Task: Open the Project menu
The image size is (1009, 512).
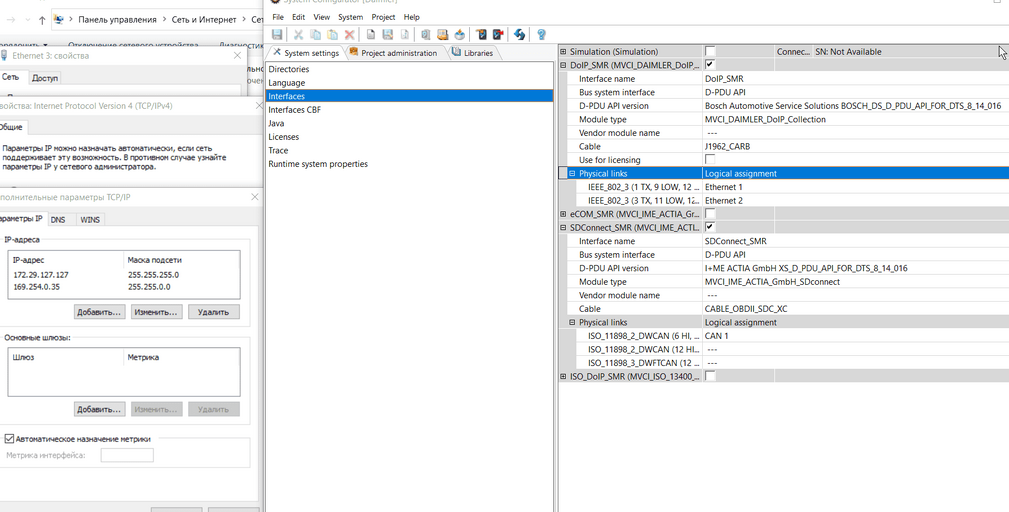Action: click(x=384, y=17)
